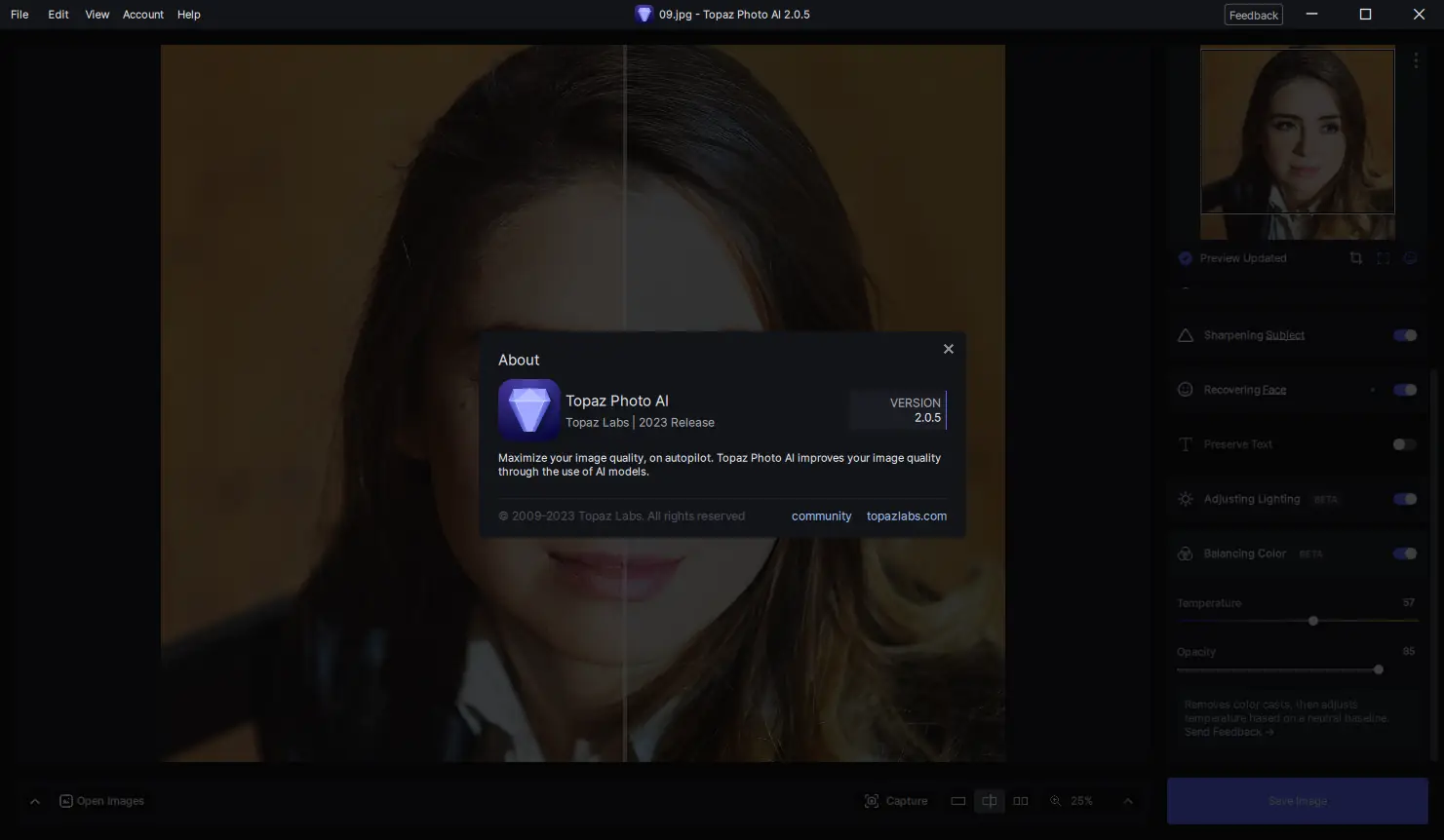Click the version number 2.0.5
Screen dimensions: 1444x840
coord(927,418)
